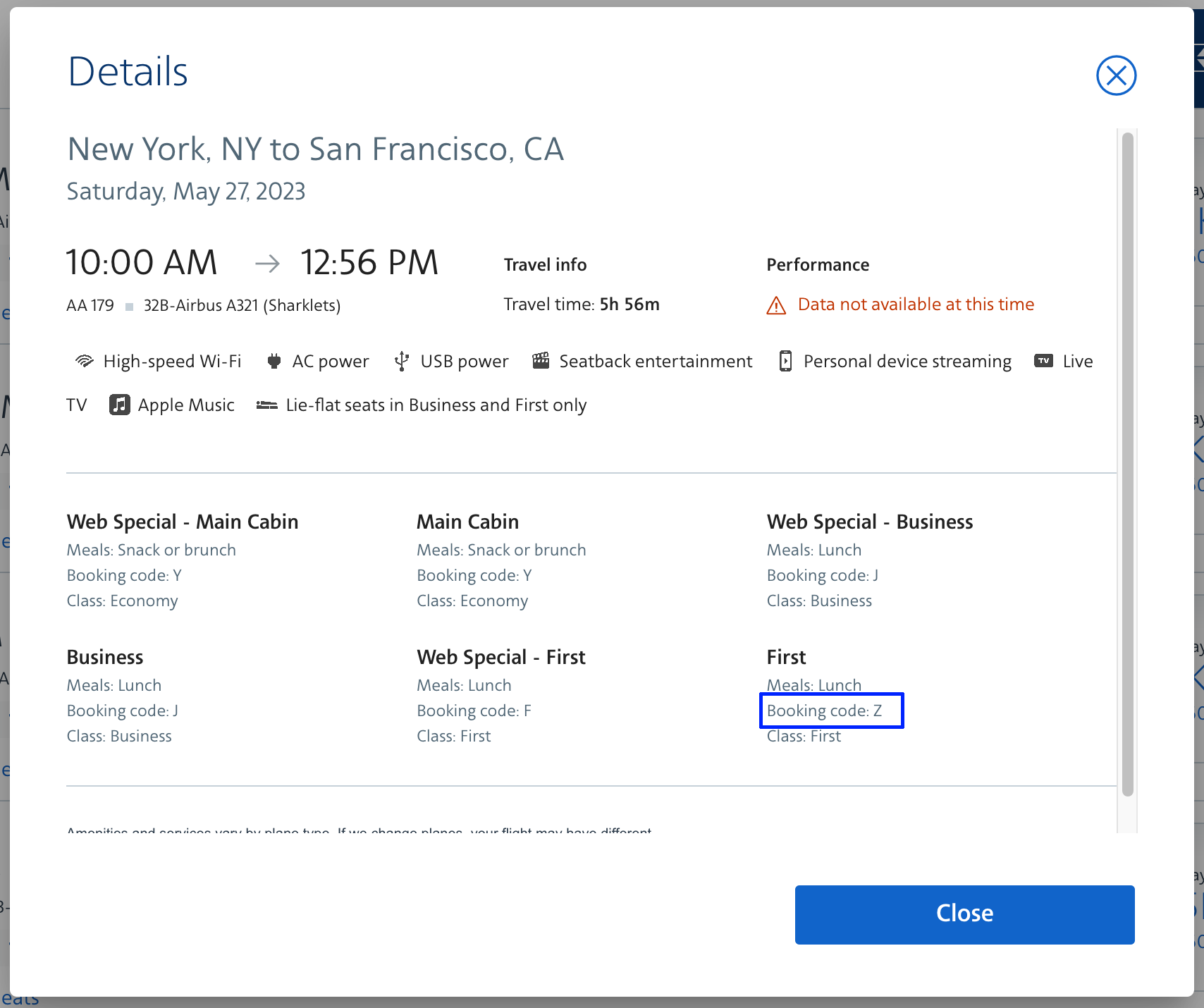Image resolution: width=1204 pixels, height=1008 pixels.
Task: Click the arrow between departure and arrival times
Action: coord(267,264)
